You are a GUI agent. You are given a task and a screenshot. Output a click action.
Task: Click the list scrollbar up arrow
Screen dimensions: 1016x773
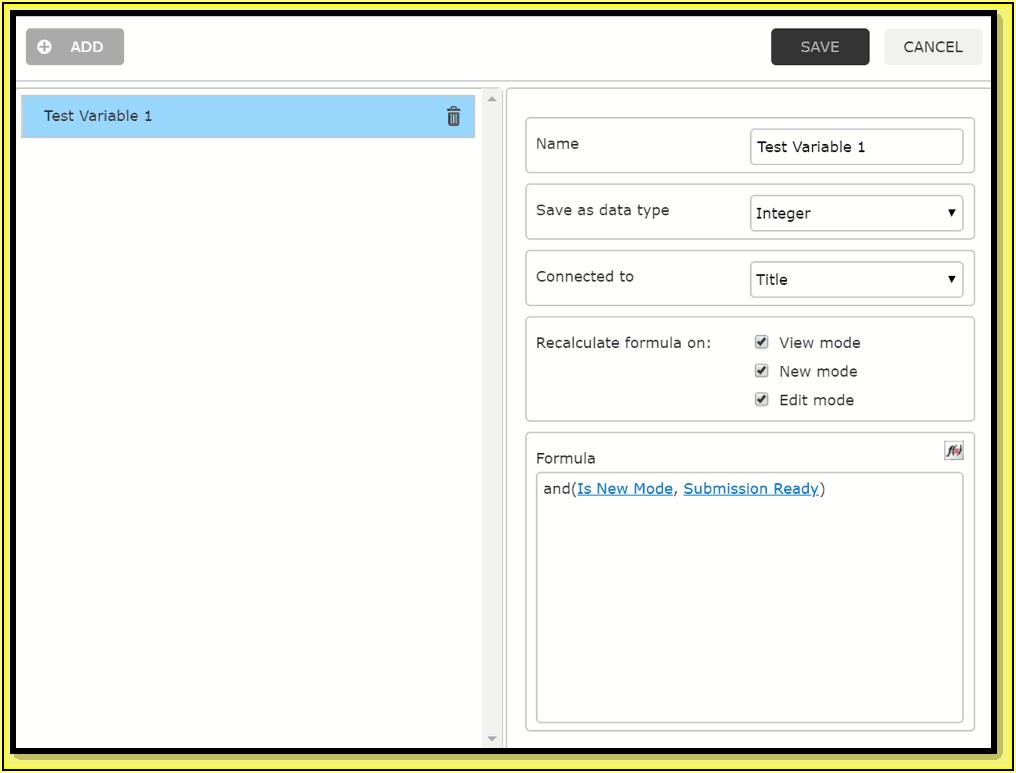pyautogui.click(x=492, y=99)
